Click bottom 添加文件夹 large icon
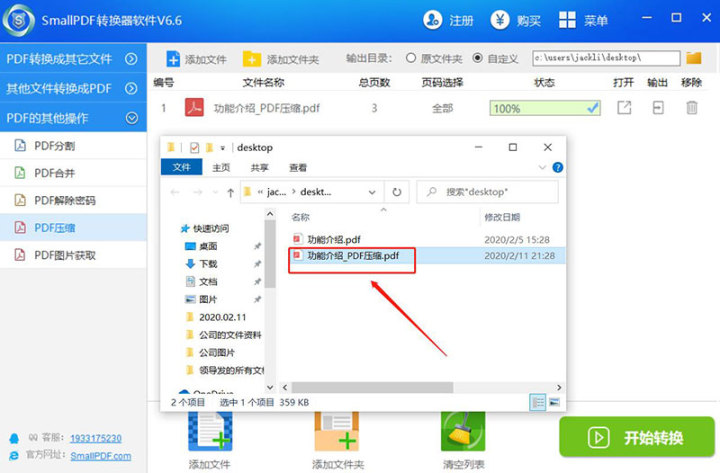This screenshot has width=720, height=473. click(337, 432)
